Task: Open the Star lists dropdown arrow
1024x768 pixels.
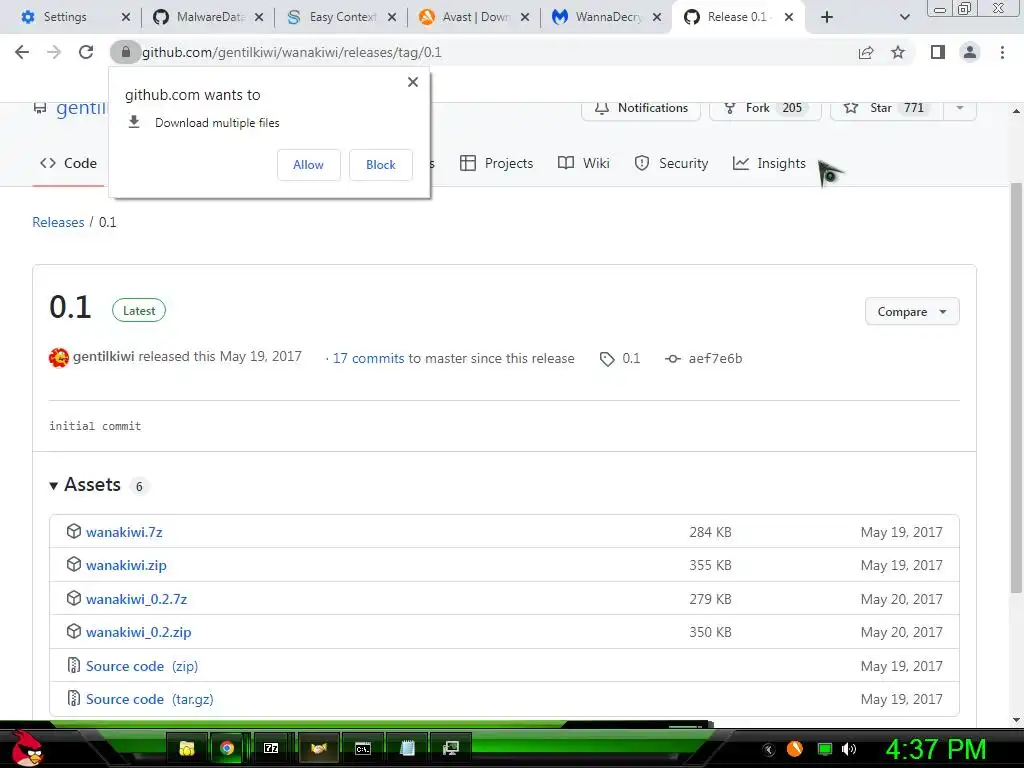Action: pos(960,108)
